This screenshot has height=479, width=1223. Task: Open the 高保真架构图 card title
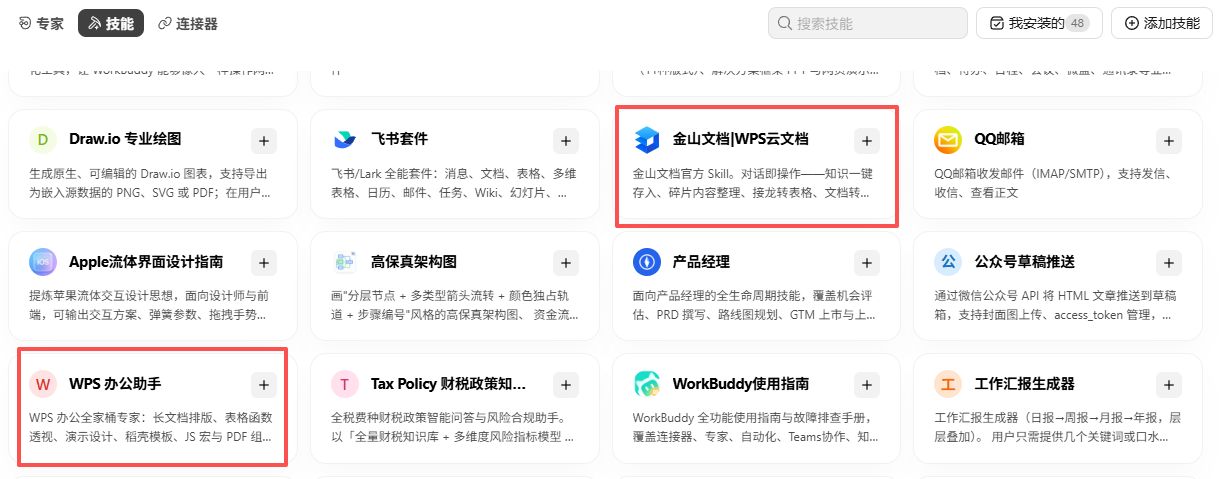414,262
